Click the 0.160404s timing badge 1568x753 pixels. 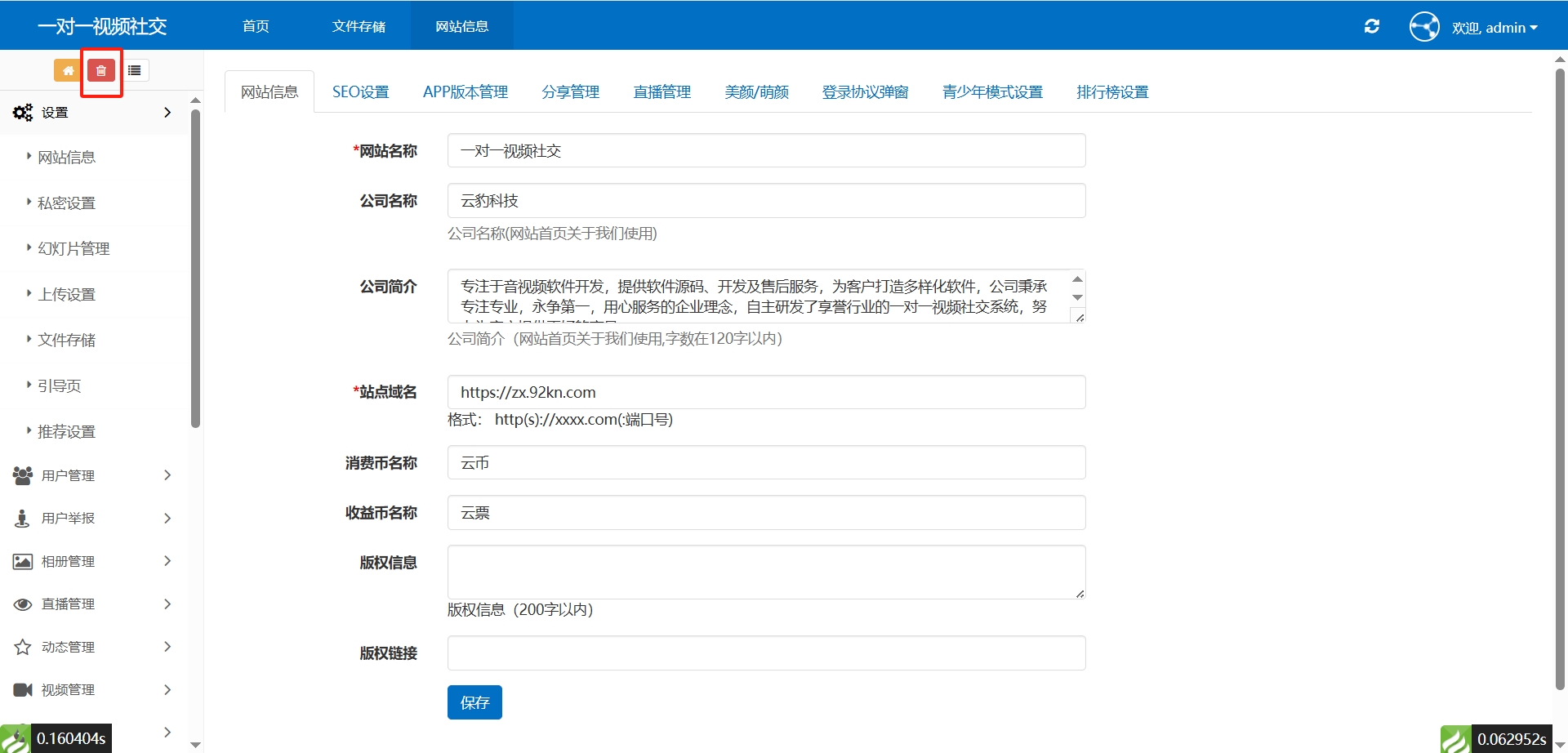pos(71,738)
